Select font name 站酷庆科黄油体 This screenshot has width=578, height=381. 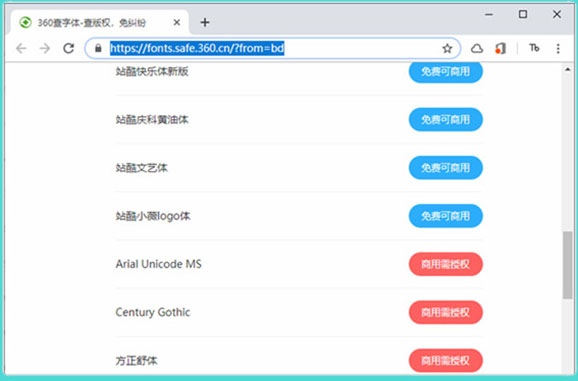[152, 119]
